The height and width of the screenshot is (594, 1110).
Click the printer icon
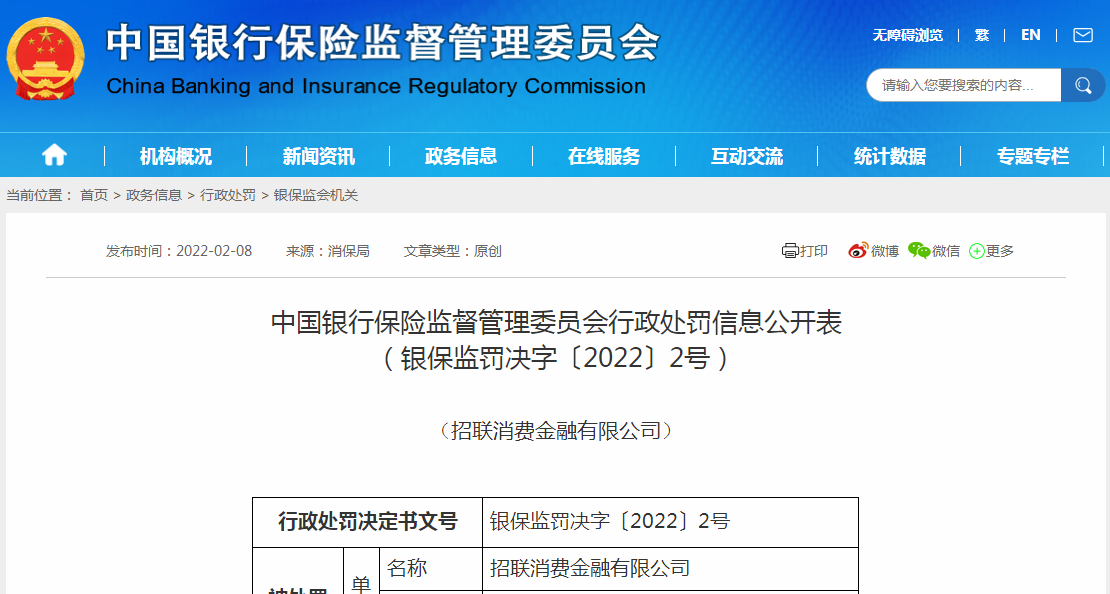pyautogui.click(x=789, y=251)
